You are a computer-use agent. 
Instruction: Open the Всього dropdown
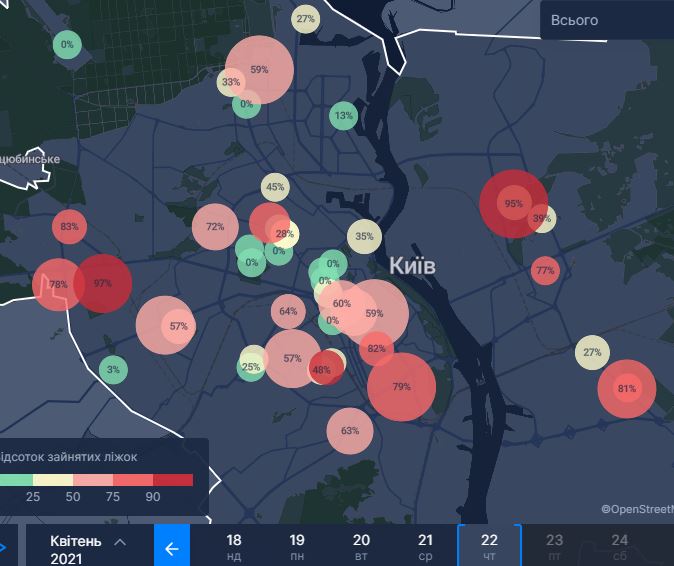click(x=606, y=20)
